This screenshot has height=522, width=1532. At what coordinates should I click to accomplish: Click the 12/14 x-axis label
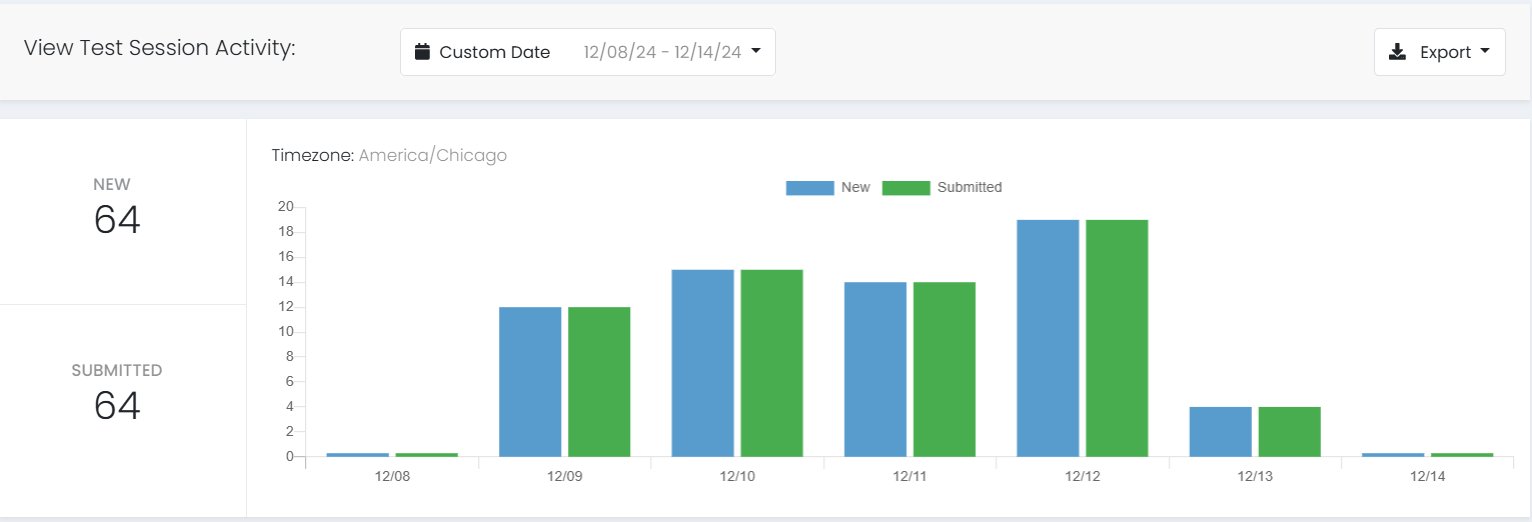click(1428, 477)
